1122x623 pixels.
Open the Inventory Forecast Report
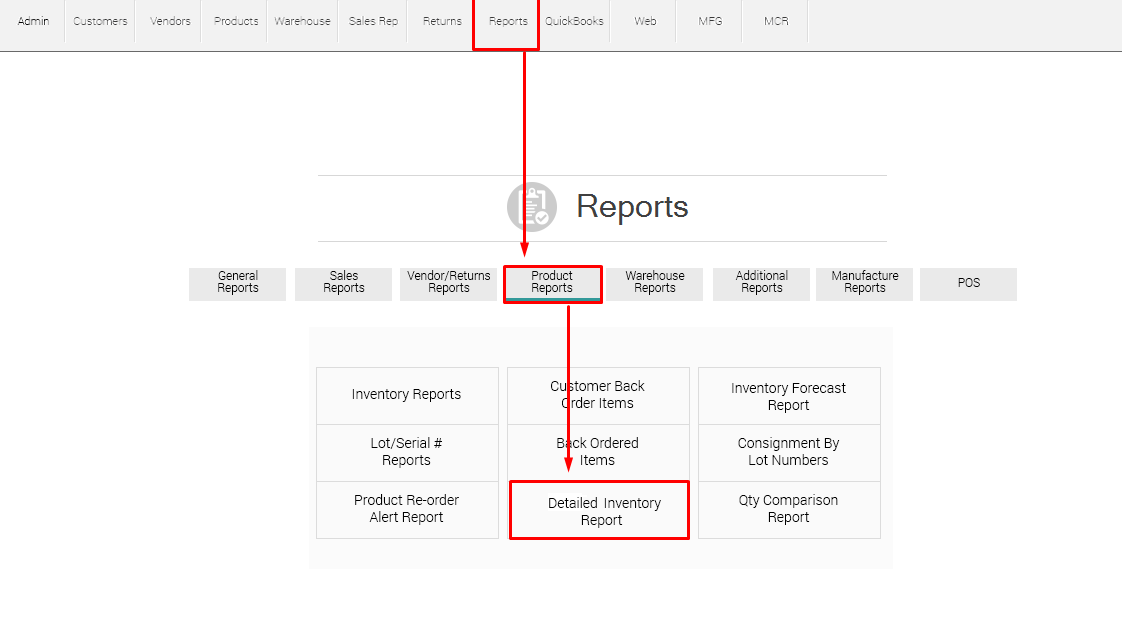[789, 396]
